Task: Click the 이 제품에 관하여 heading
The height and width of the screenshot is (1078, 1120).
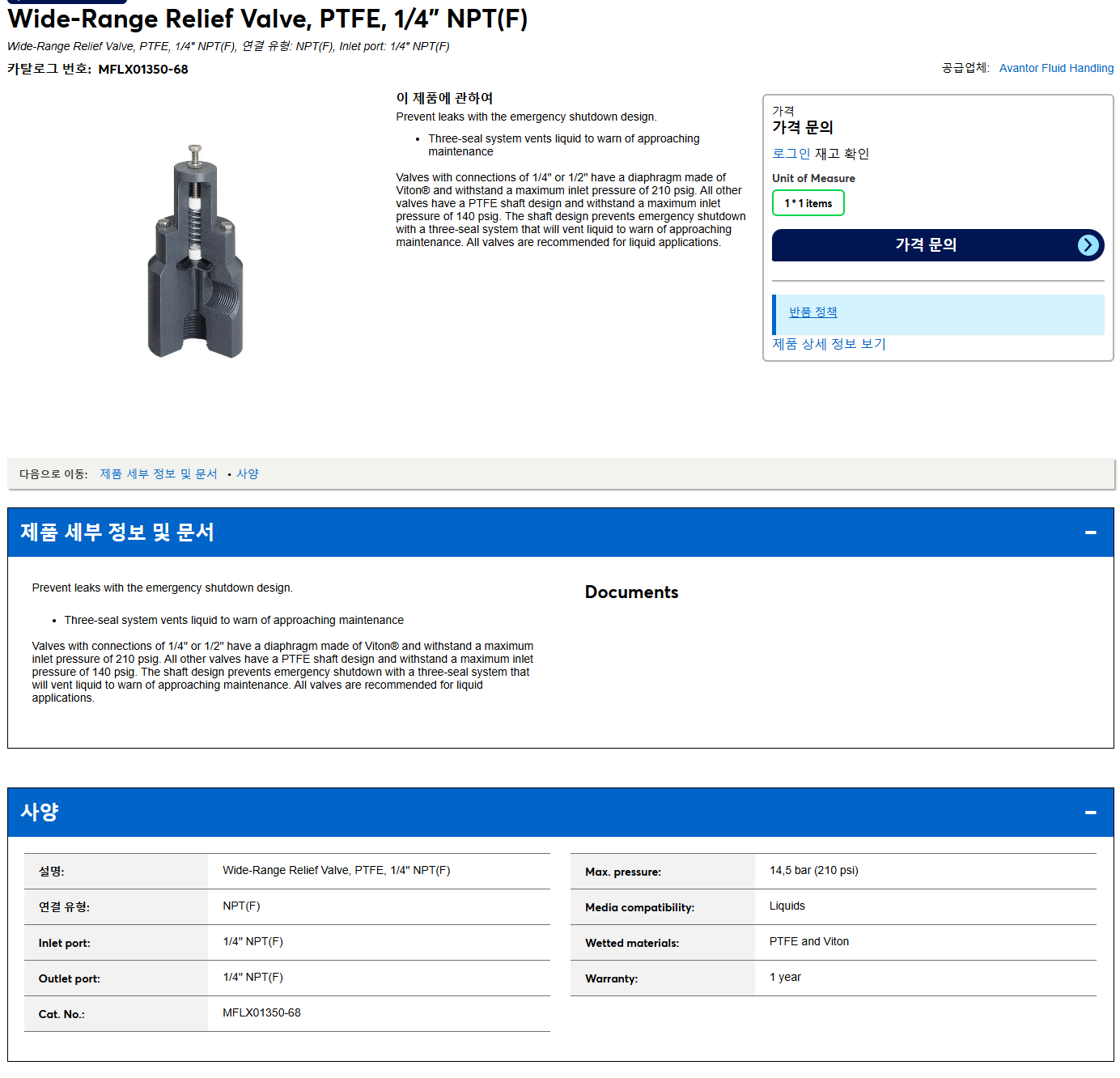Action: pos(444,98)
